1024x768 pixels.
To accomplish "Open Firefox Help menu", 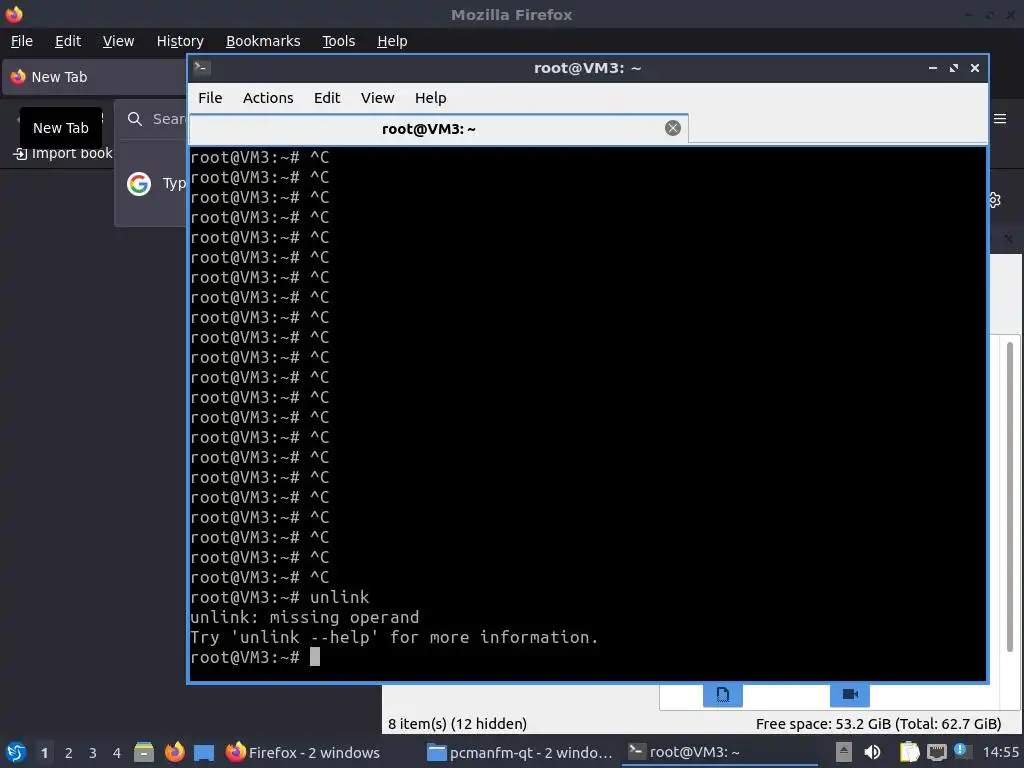I will [x=392, y=41].
